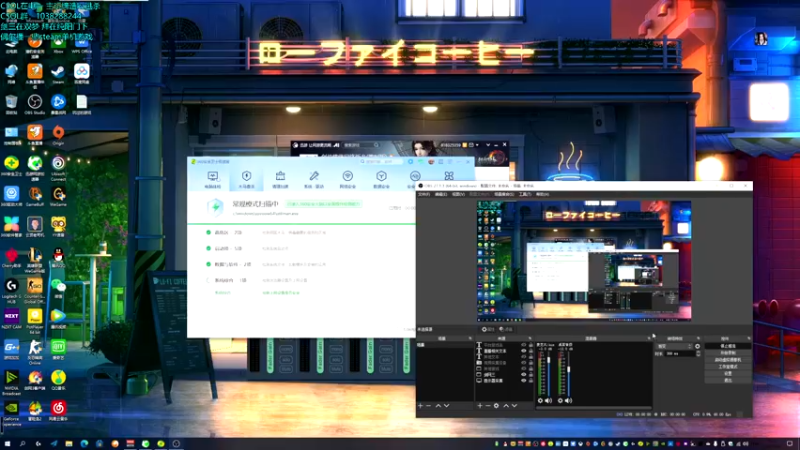Mute 桌面音频 speaker in mixer
The width and height of the screenshot is (800, 450).
tap(568, 401)
